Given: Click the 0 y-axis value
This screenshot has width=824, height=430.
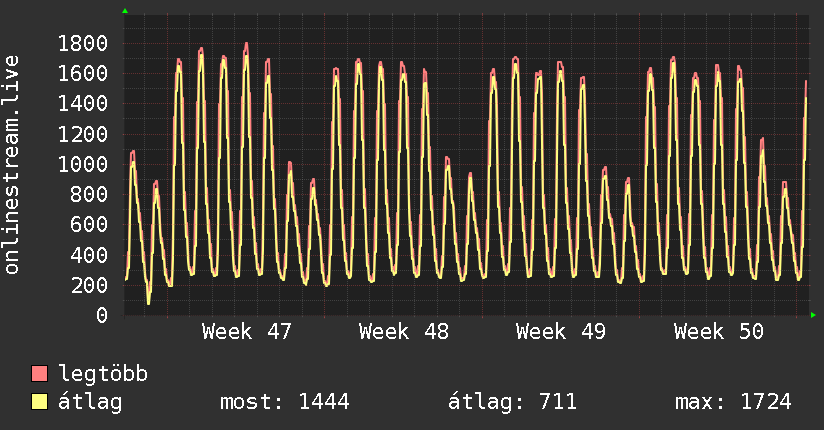Looking at the screenshot, I should click(102, 315).
